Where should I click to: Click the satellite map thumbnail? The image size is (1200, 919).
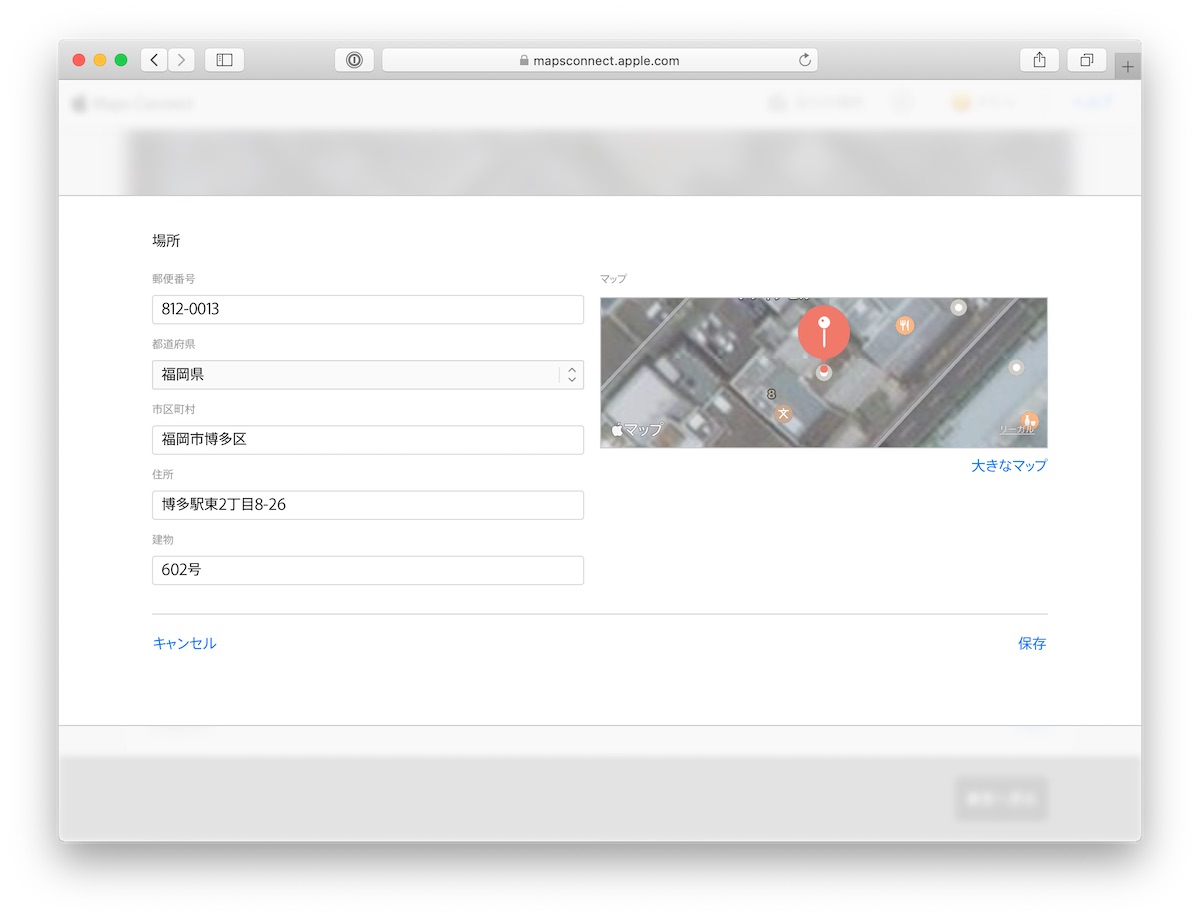[824, 373]
